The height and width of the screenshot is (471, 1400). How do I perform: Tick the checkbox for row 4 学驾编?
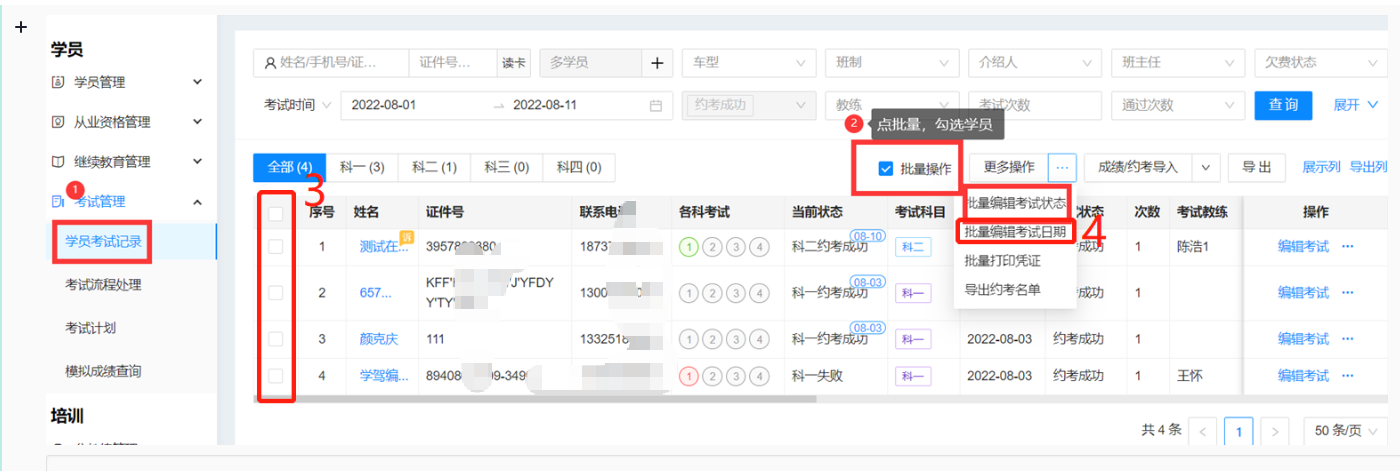click(275, 376)
